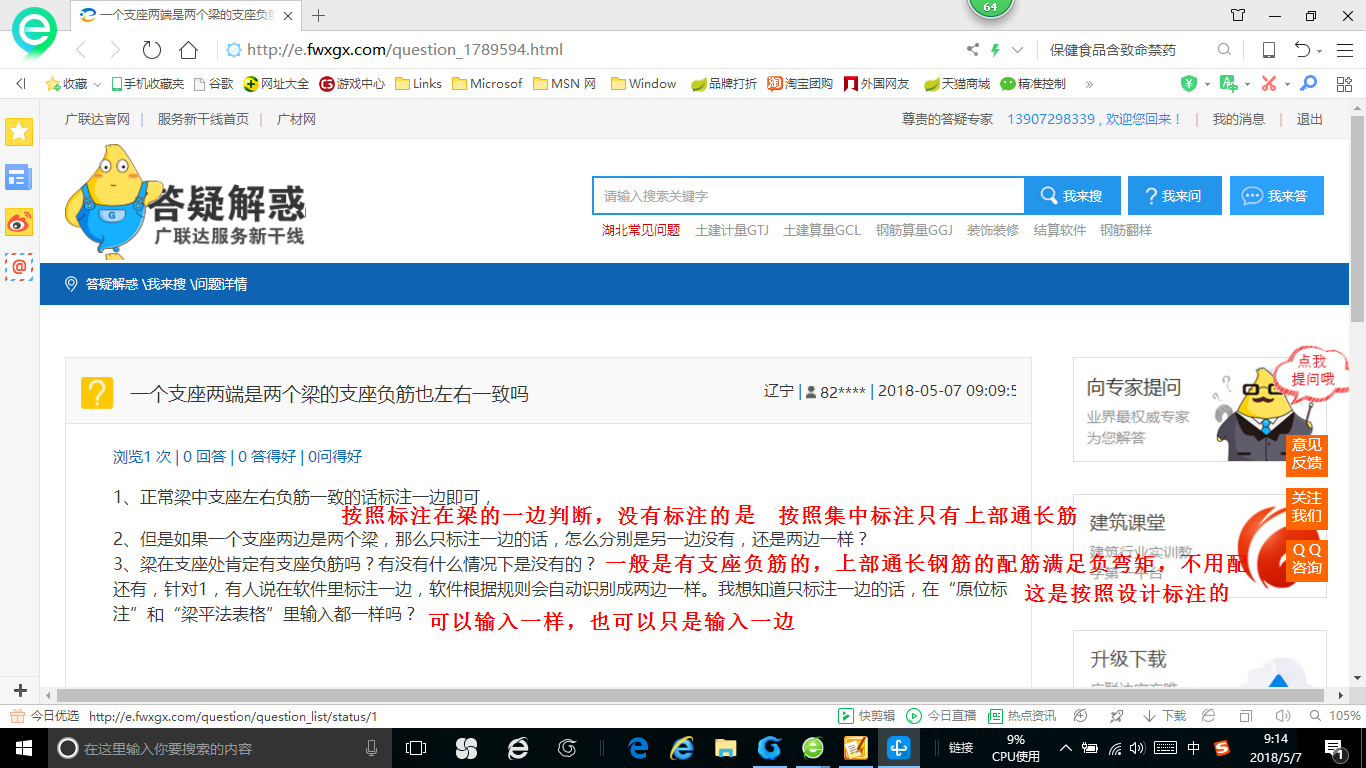Open the 收藏 favorites dropdown
1366x768 pixels.
[x=73, y=84]
